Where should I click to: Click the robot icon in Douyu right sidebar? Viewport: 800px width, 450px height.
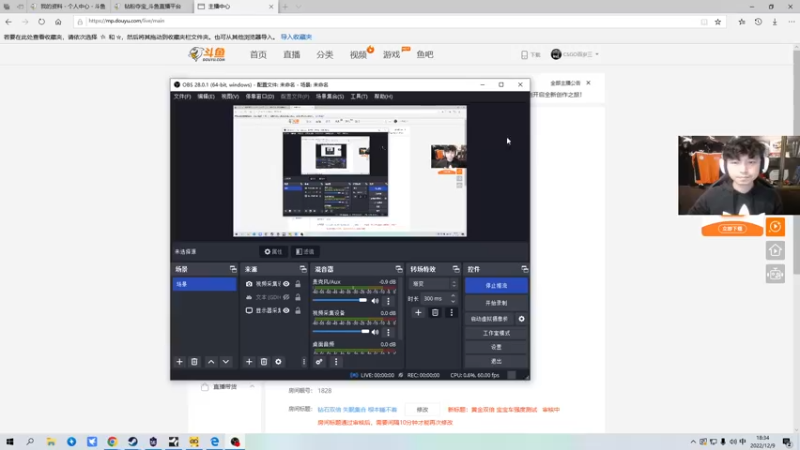(x=775, y=274)
